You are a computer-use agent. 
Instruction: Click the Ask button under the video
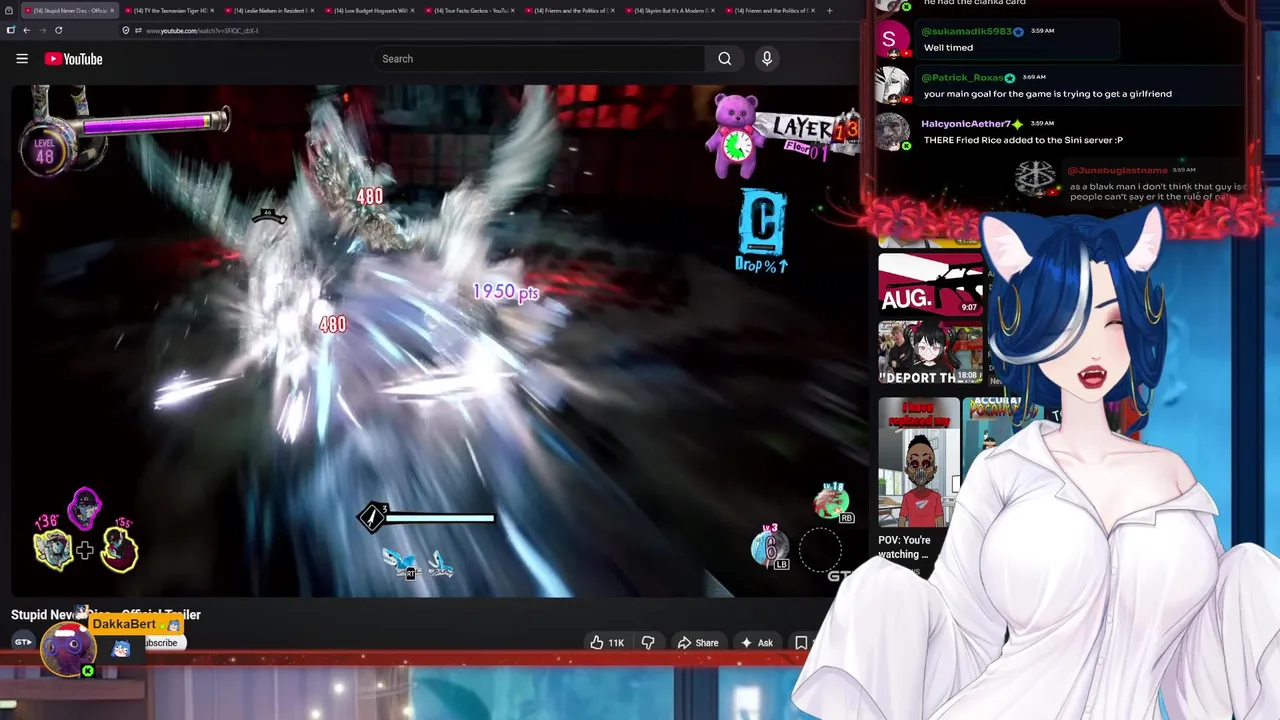tap(757, 643)
